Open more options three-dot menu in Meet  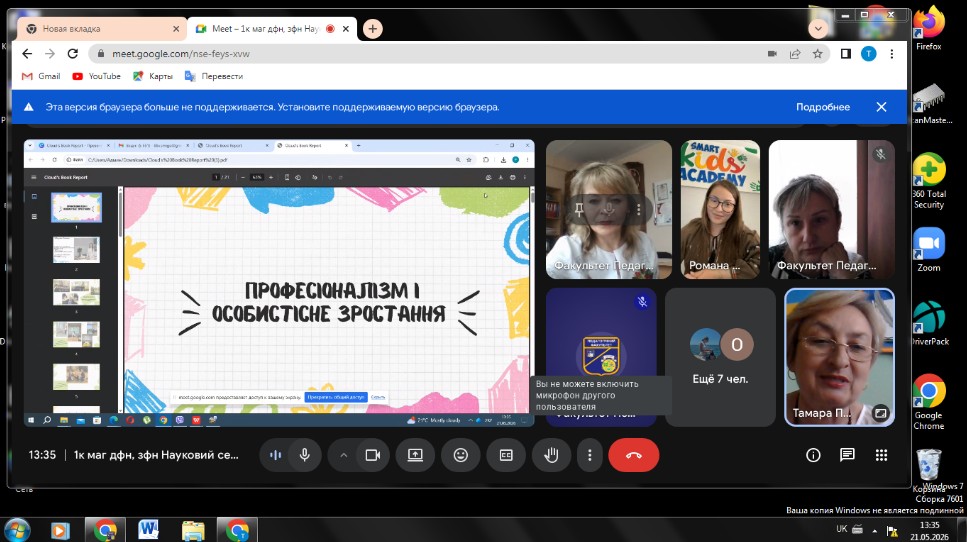(590, 455)
